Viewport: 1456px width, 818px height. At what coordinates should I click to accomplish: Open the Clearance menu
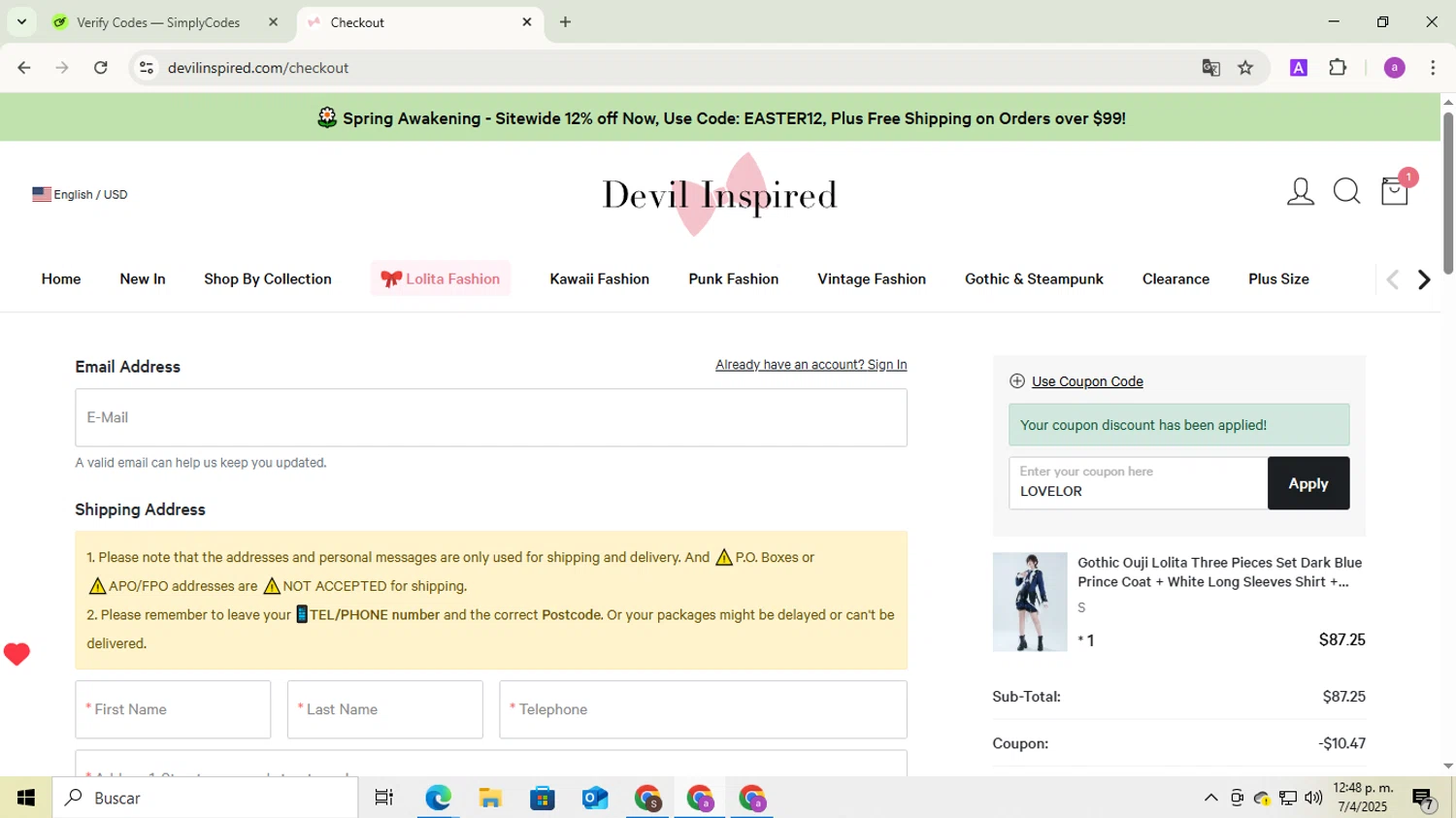1175,278
